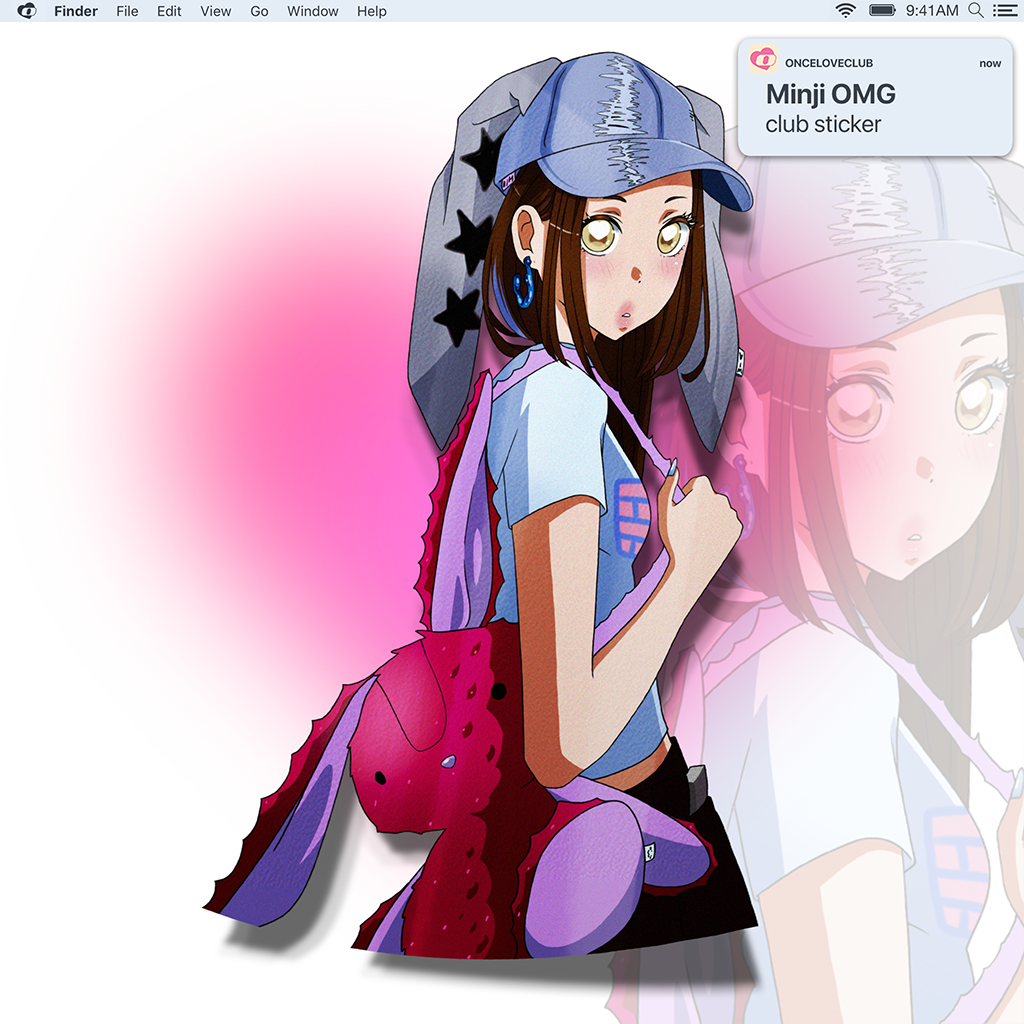
Task: Open the Window menu
Action: tap(311, 11)
